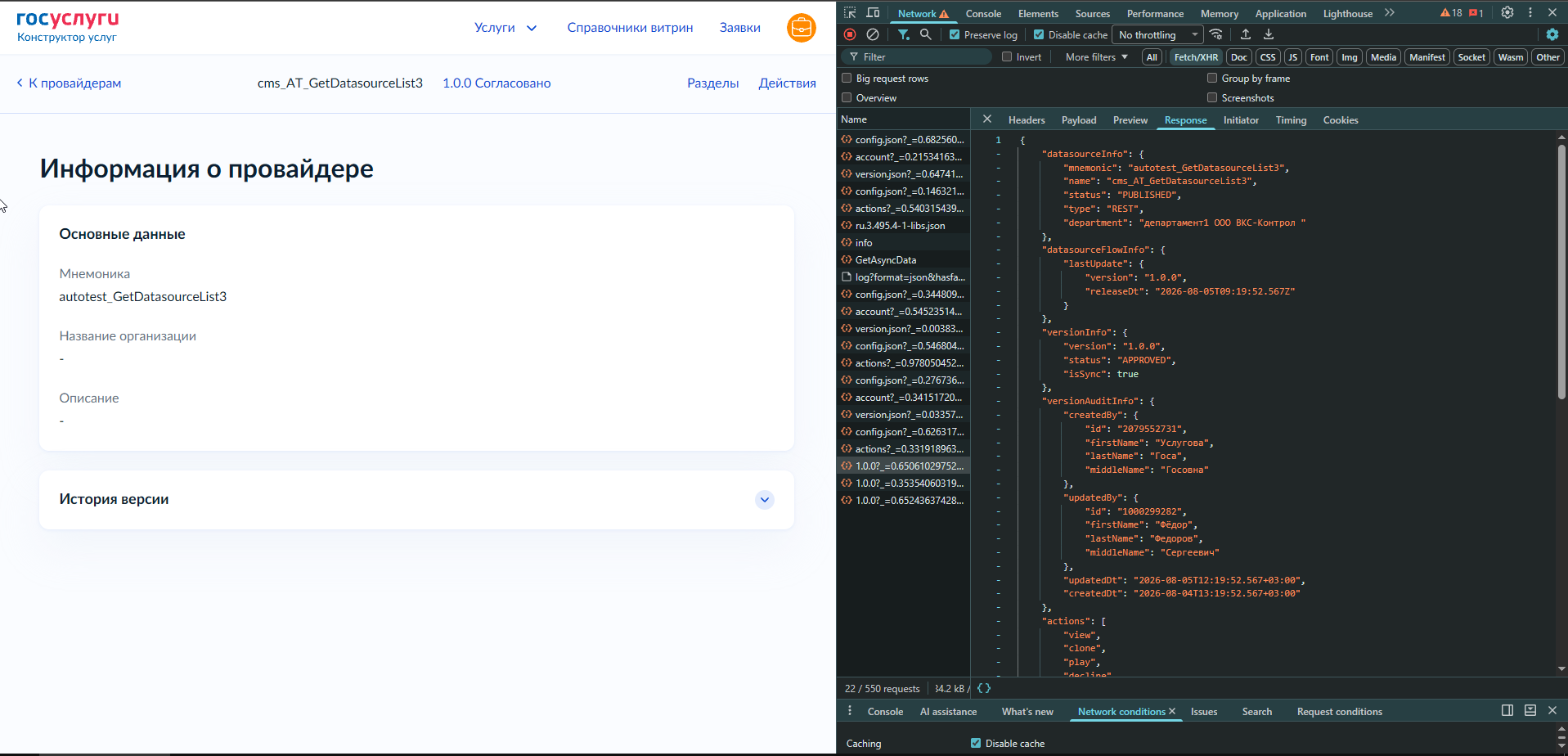Export HAR file download icon
1568x756 pixels.
[1269, 34]
